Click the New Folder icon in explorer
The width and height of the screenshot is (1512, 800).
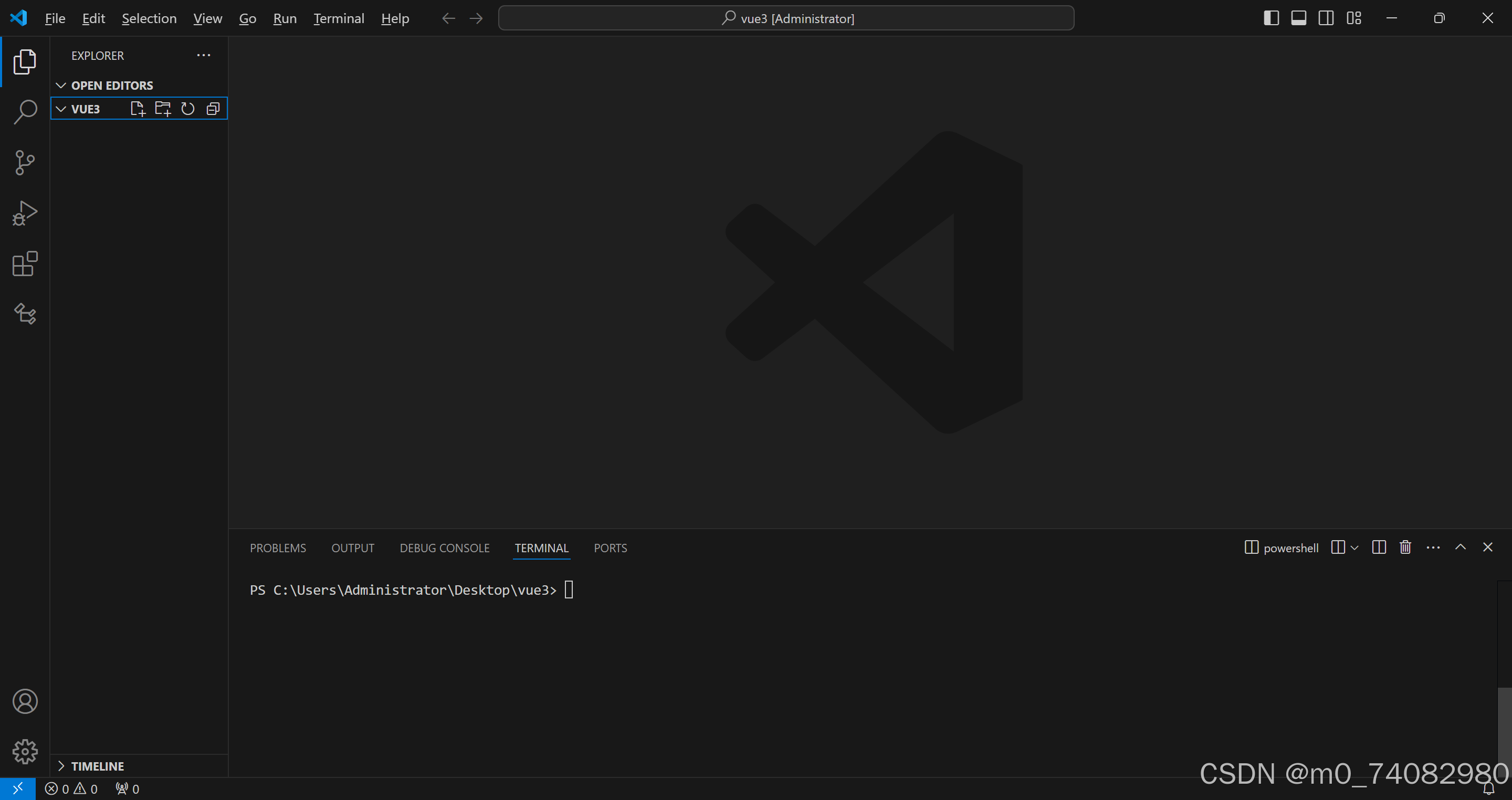point(163,109)
